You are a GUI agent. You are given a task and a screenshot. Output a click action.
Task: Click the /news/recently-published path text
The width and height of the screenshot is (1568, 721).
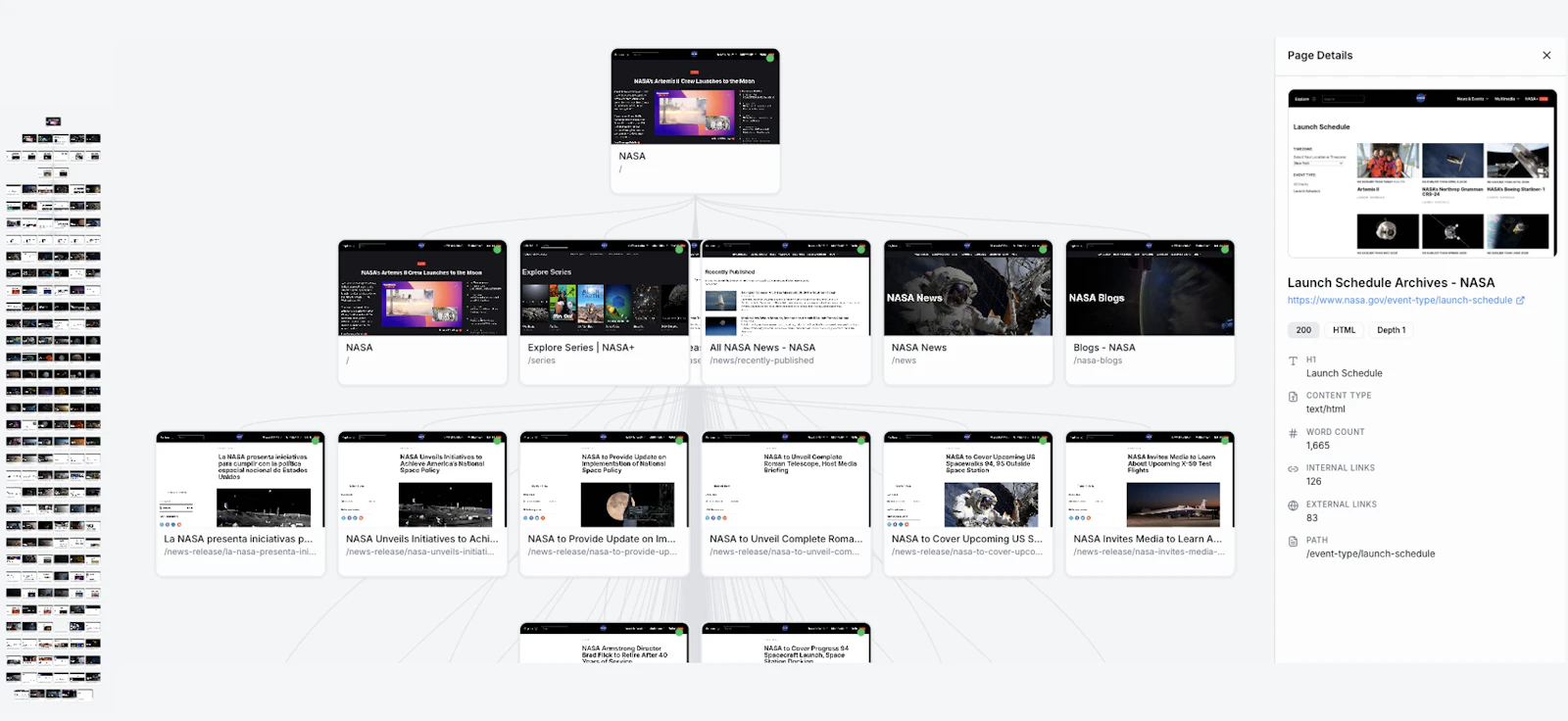(x=761, y=360)
